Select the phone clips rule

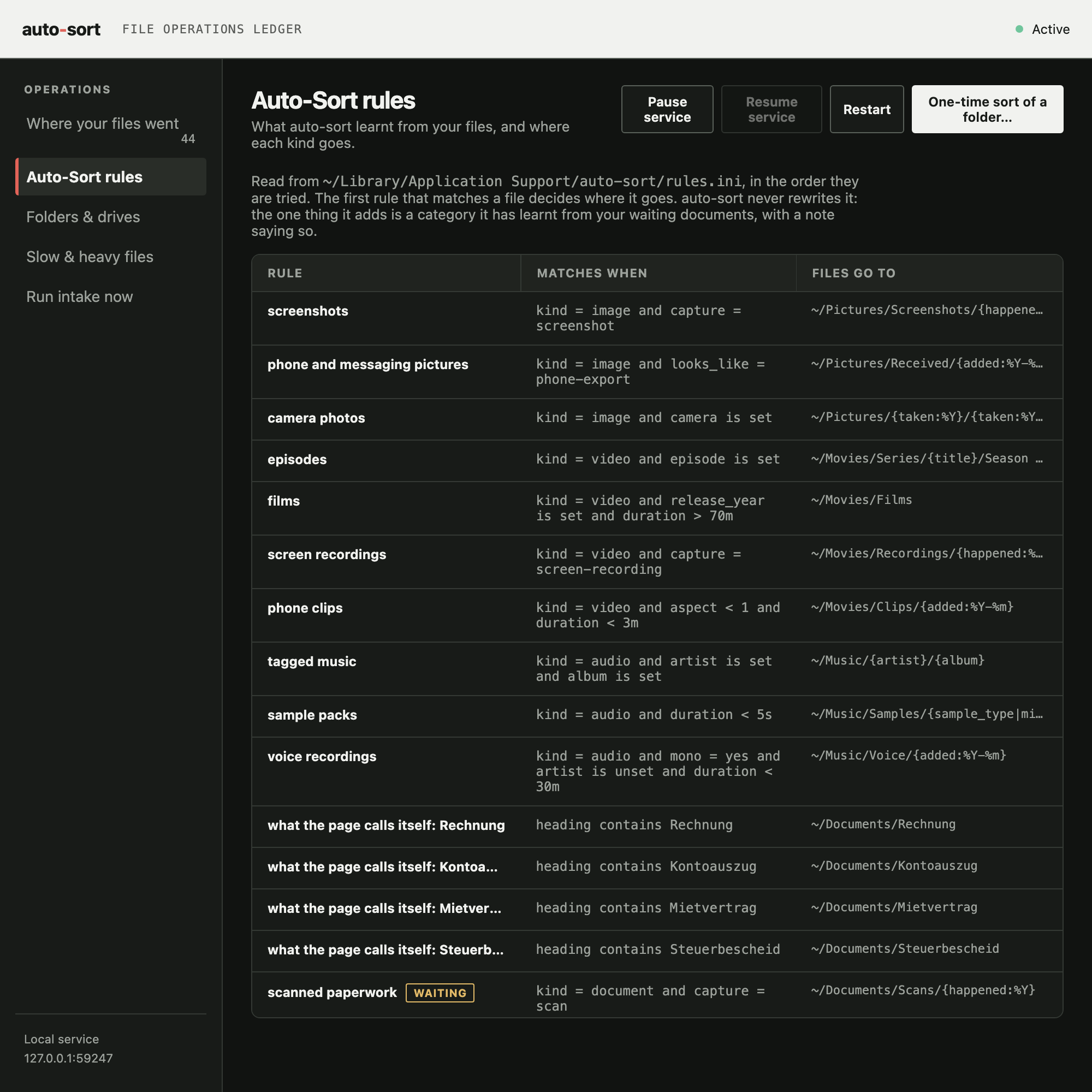pos(305,608)
